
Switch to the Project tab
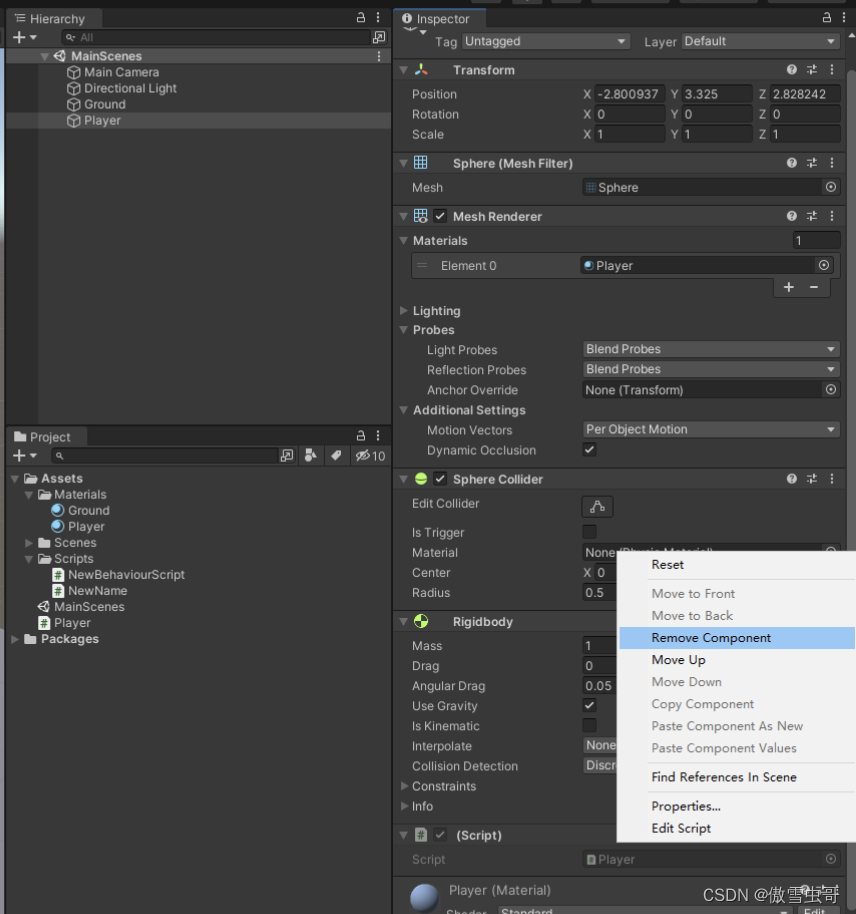coord(47,437)
